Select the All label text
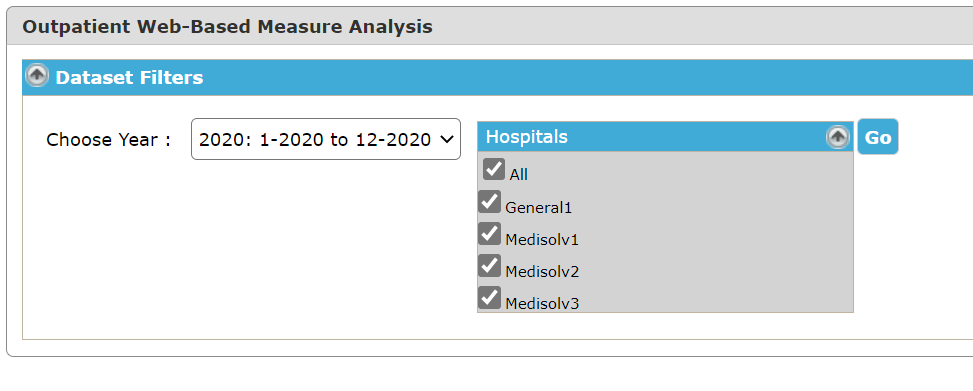 [x=519, y=175]
